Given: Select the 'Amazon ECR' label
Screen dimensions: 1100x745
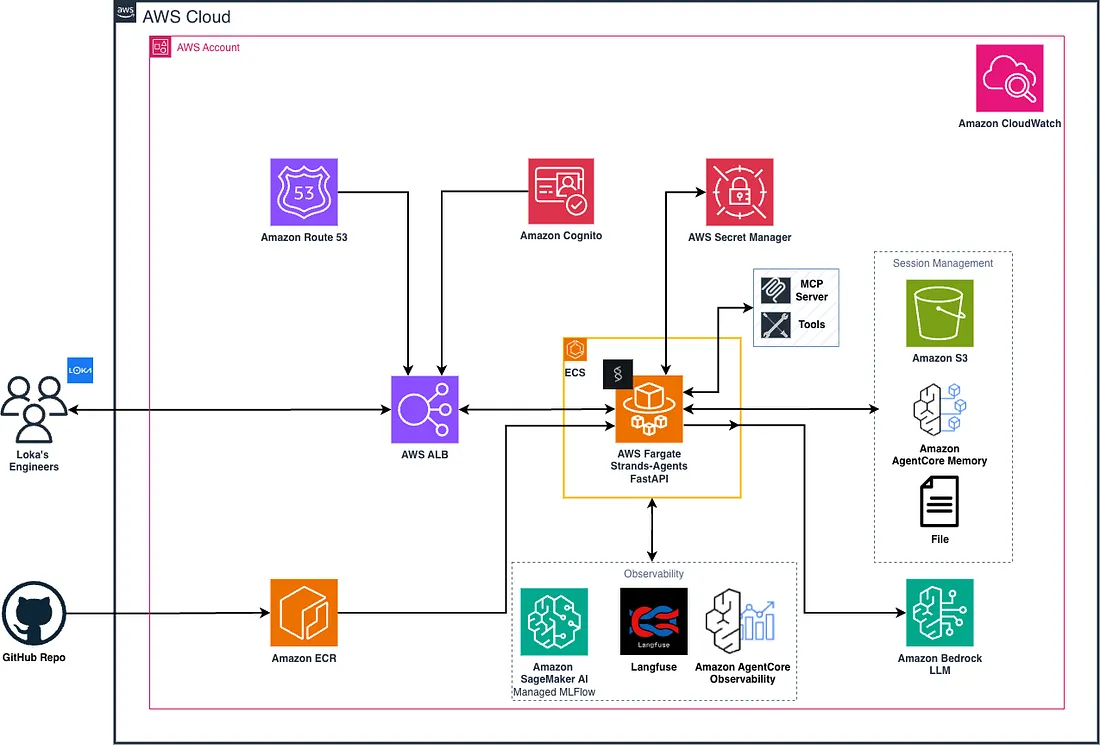Looking at the screenshot, I should pos(304,658).
